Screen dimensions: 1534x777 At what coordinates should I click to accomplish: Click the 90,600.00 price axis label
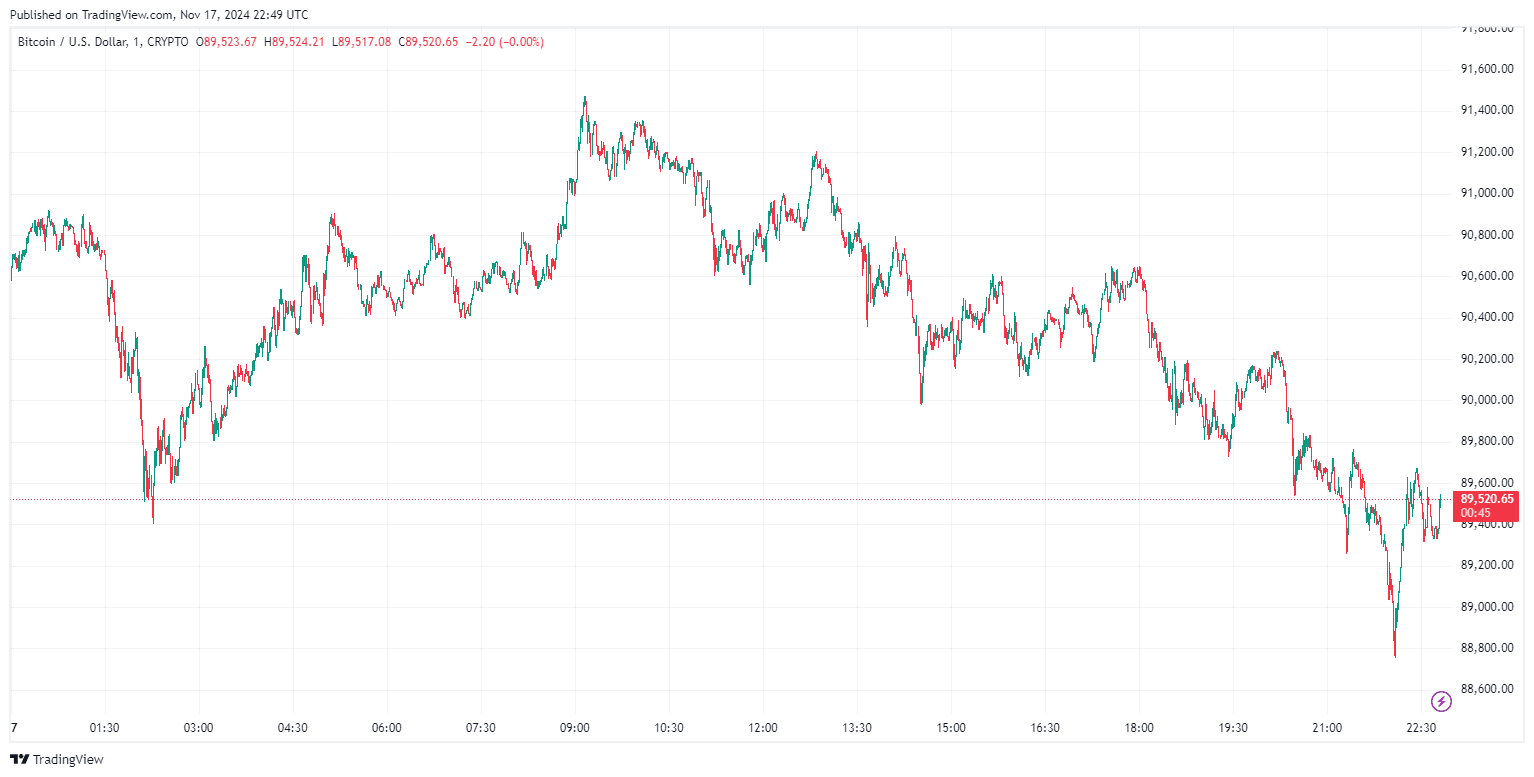click(1487, 276)
